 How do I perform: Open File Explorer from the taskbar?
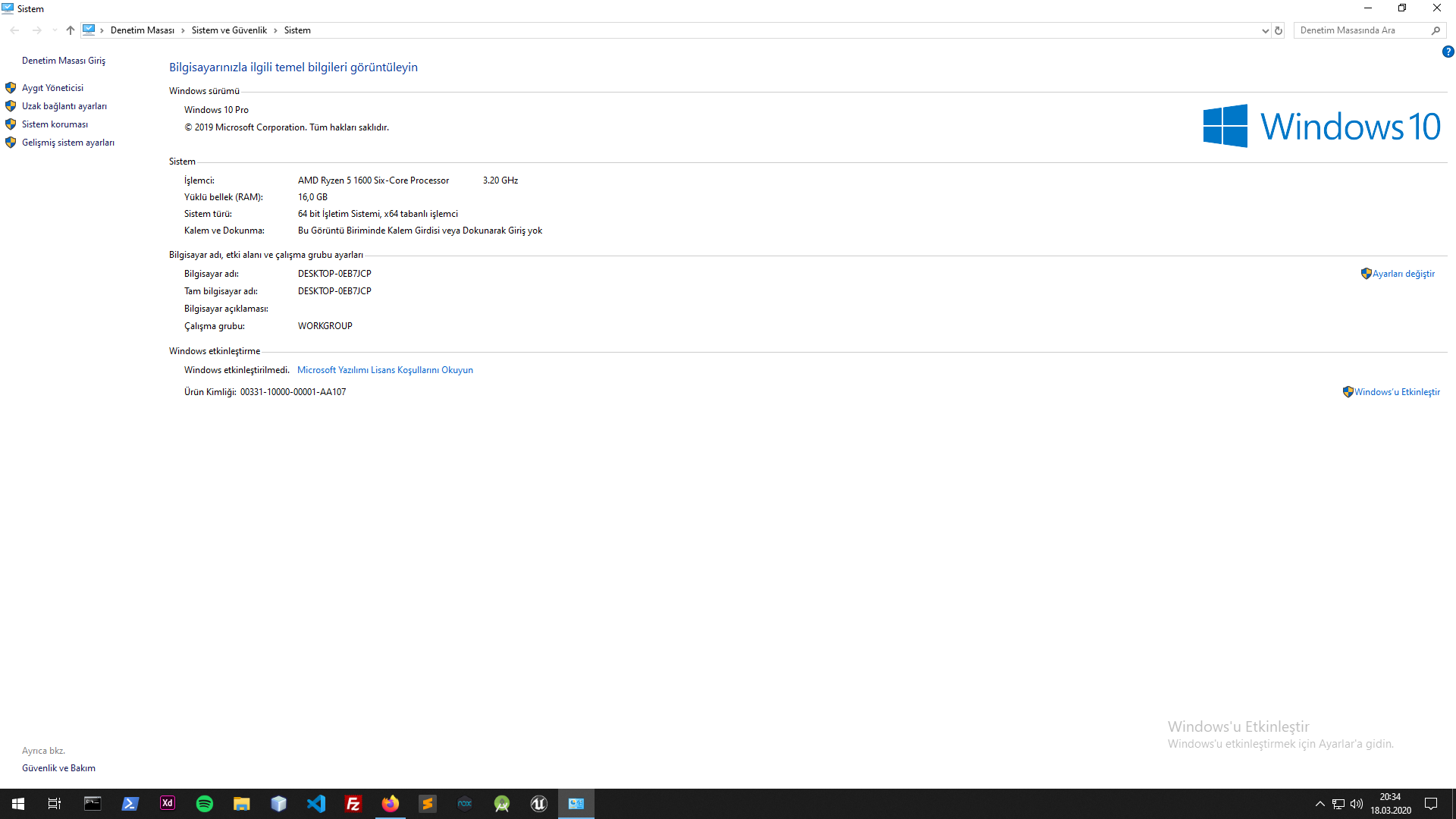241,804
